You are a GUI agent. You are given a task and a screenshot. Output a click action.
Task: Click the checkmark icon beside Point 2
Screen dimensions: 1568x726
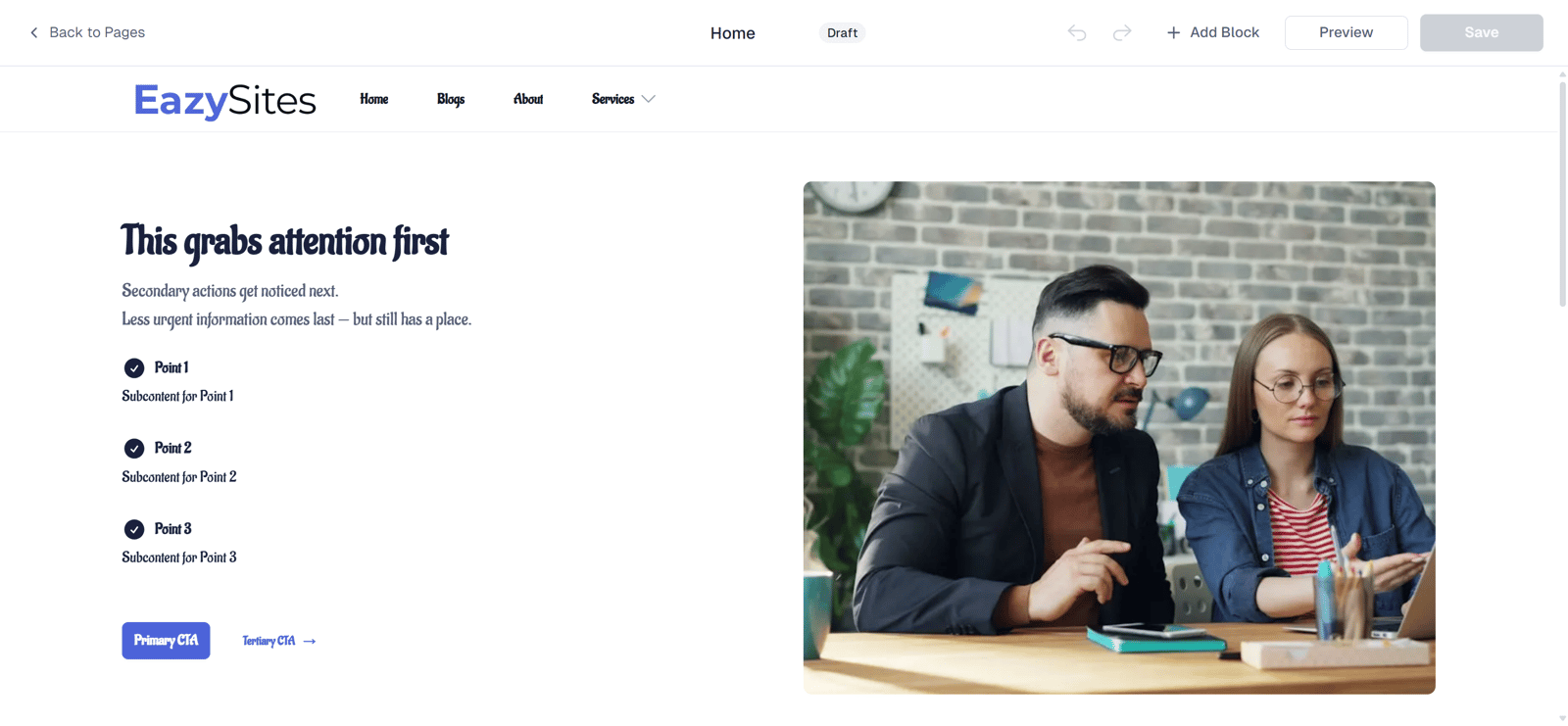pos(134,448)
